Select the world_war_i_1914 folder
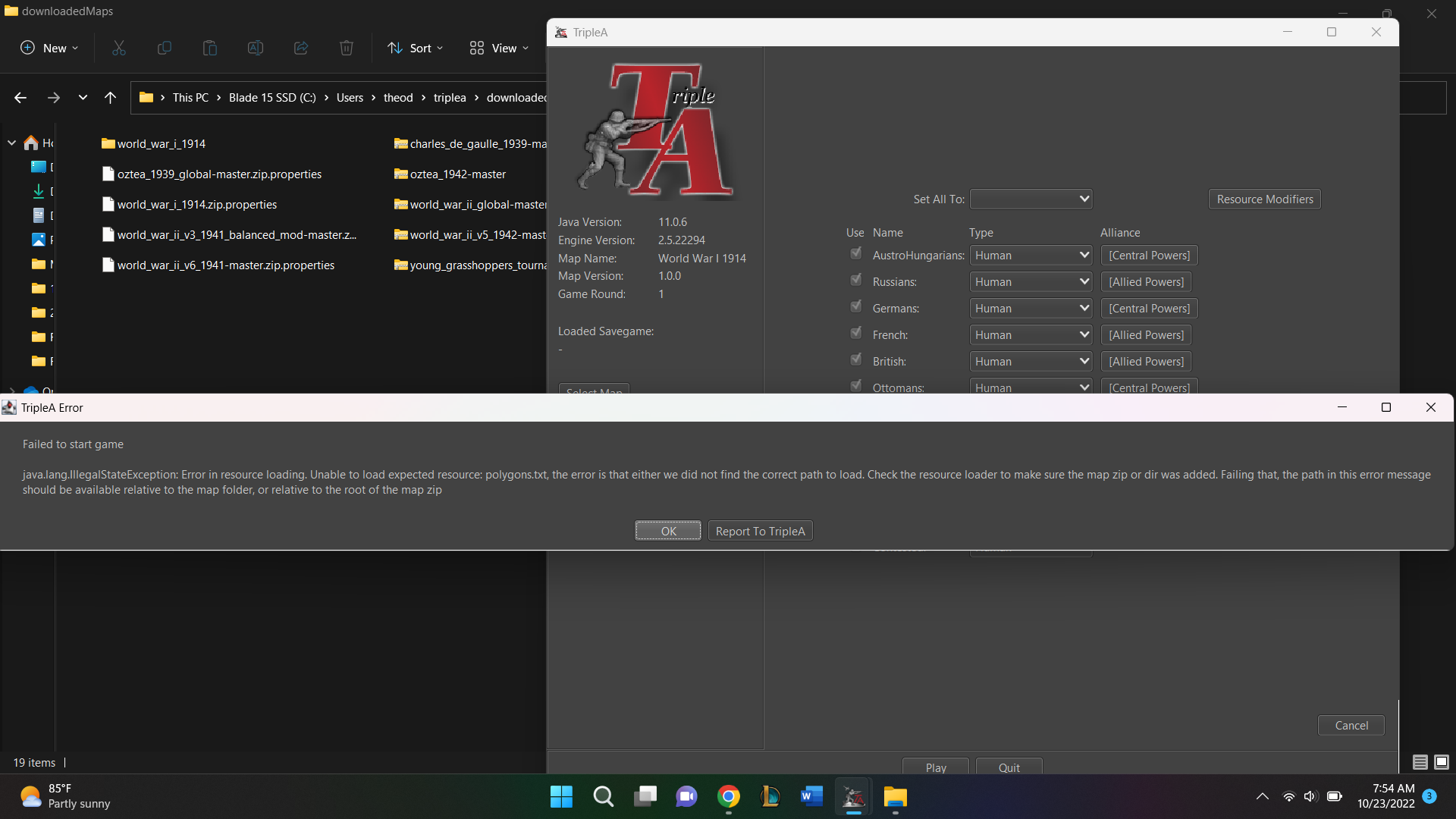Viewport: 1456px width, 819px height. tap(154, 143)
